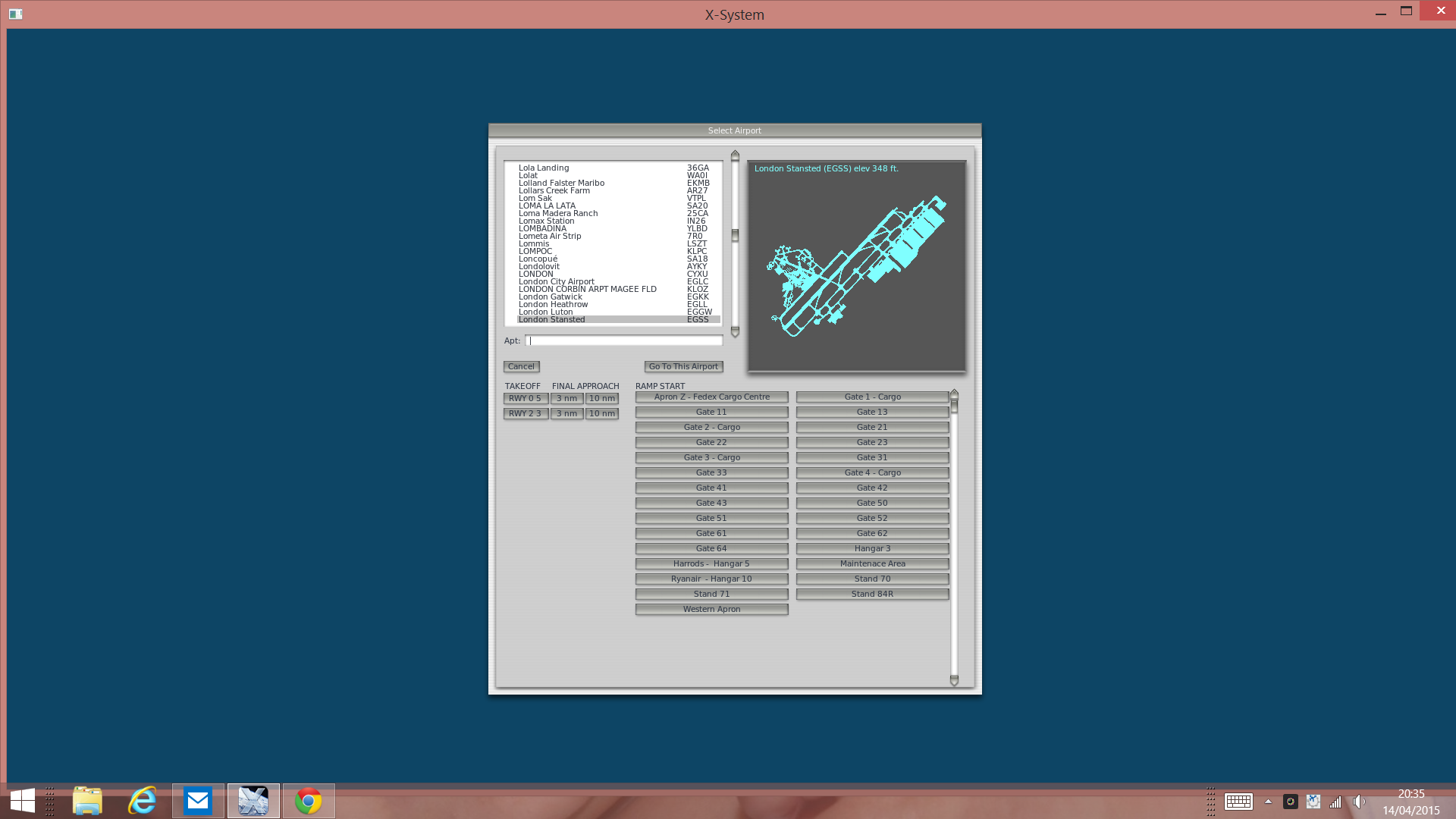Start at Gate 64
Image resolution: width=1456 pixels, height=819 pixels.
(712, 548)
